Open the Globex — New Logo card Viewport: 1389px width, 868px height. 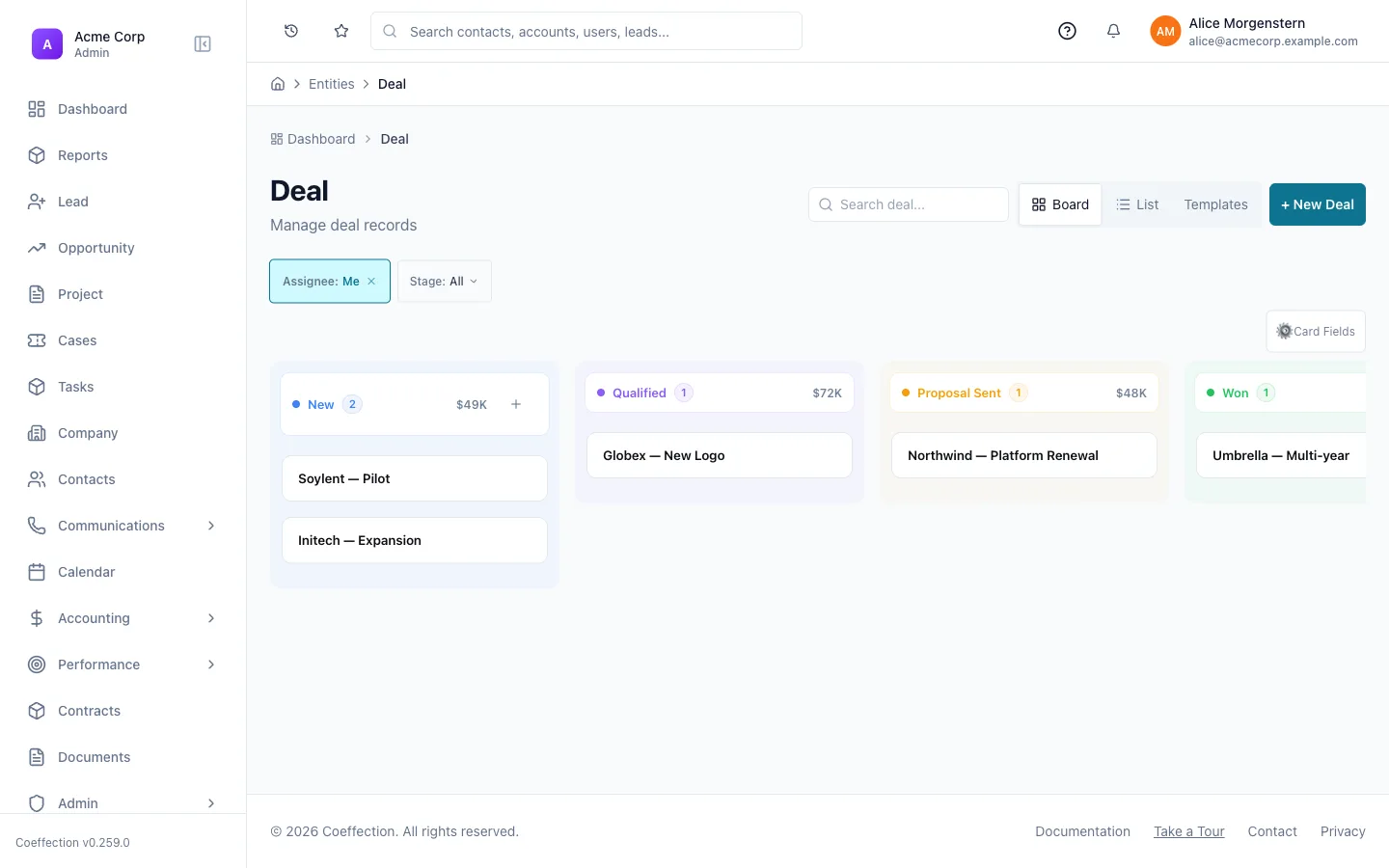point(720,455)
